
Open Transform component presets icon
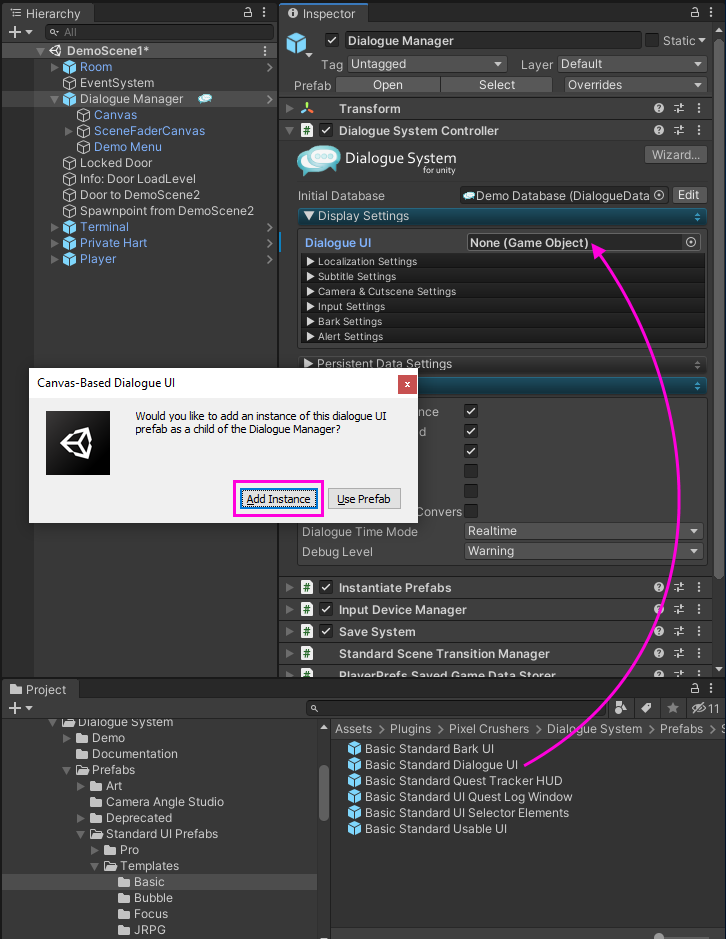click(x=679, y=108)
